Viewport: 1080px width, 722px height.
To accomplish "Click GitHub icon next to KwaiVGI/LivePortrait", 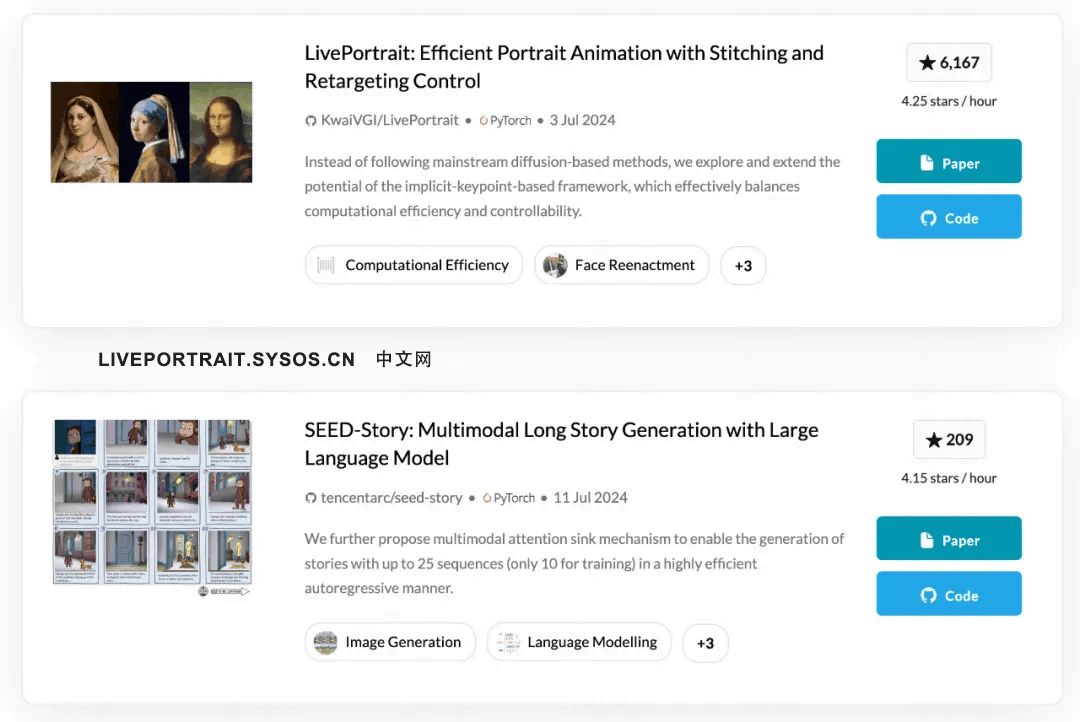I will pyautogui.click(x=311, y=121).
